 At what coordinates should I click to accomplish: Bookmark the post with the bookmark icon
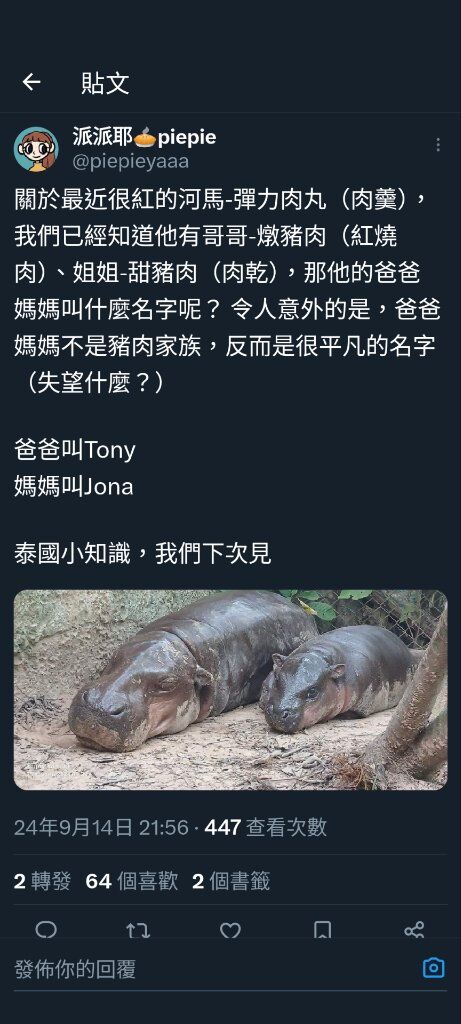click(322, 930)
